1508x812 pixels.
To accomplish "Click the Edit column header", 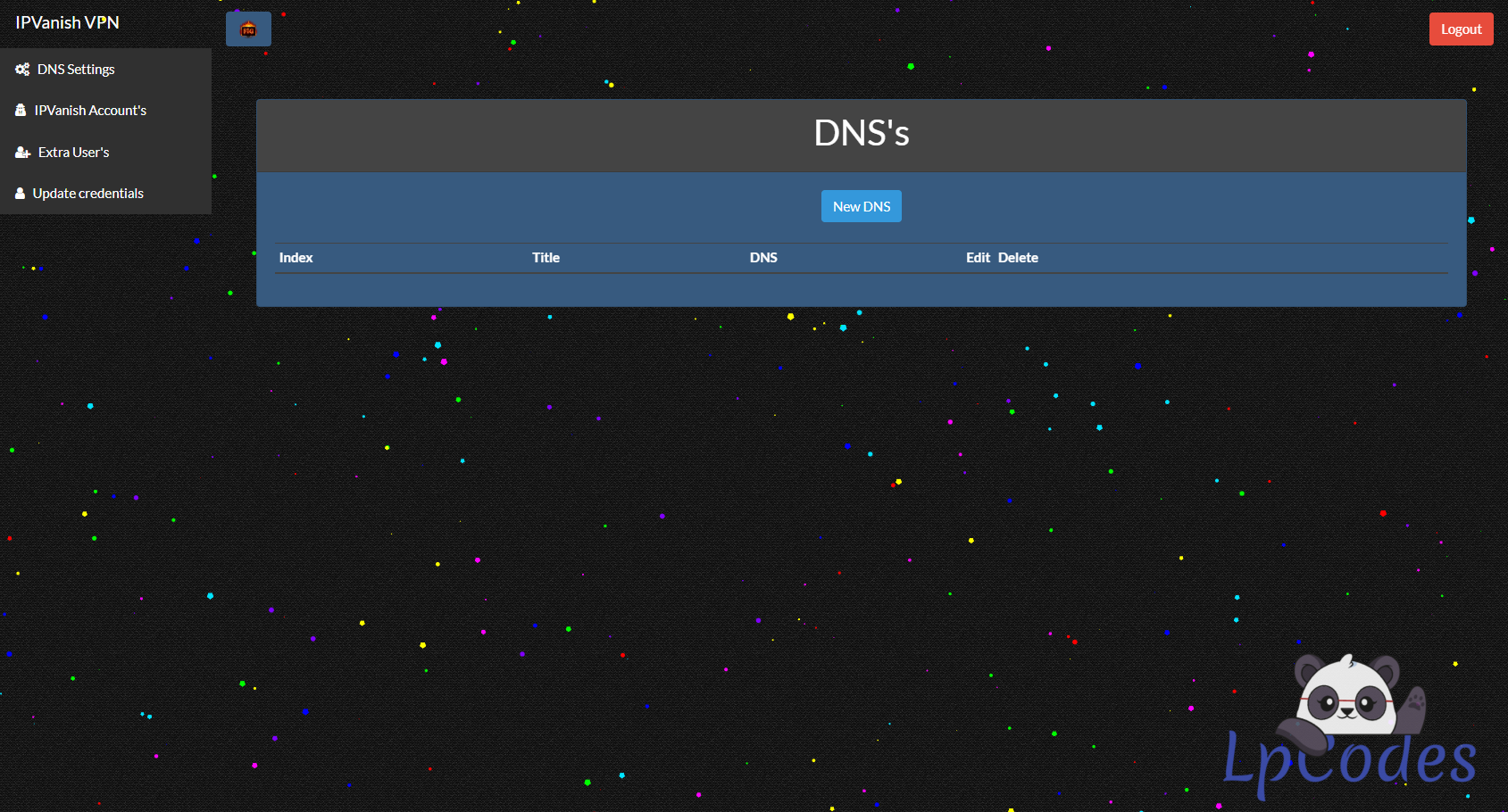I will 978,258.
